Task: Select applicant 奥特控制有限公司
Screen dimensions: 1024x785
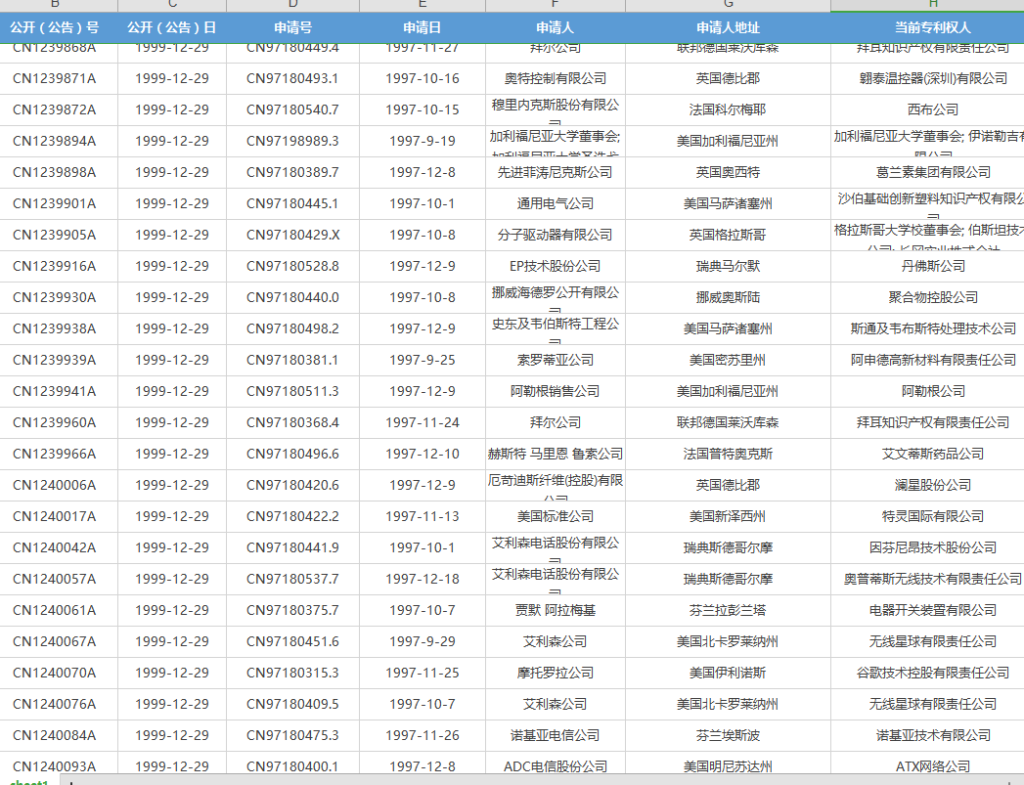Action: (x=555, y=78)
